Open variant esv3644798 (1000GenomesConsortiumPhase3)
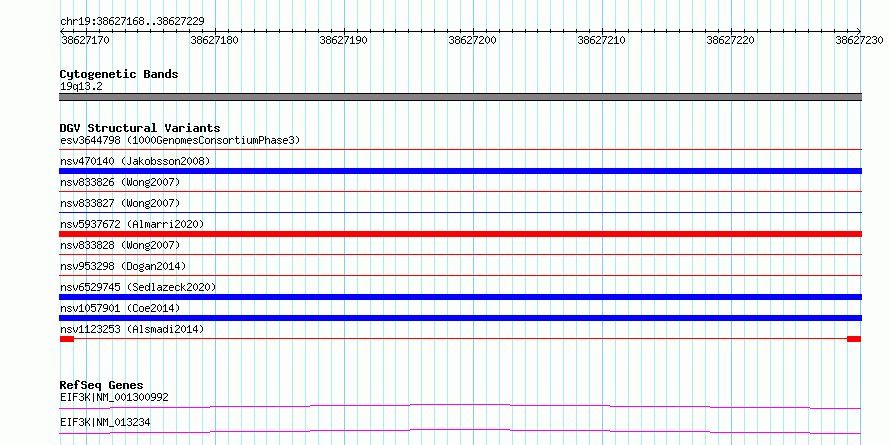890x445 pixels. pyautogui.click(x=180, y=140)
